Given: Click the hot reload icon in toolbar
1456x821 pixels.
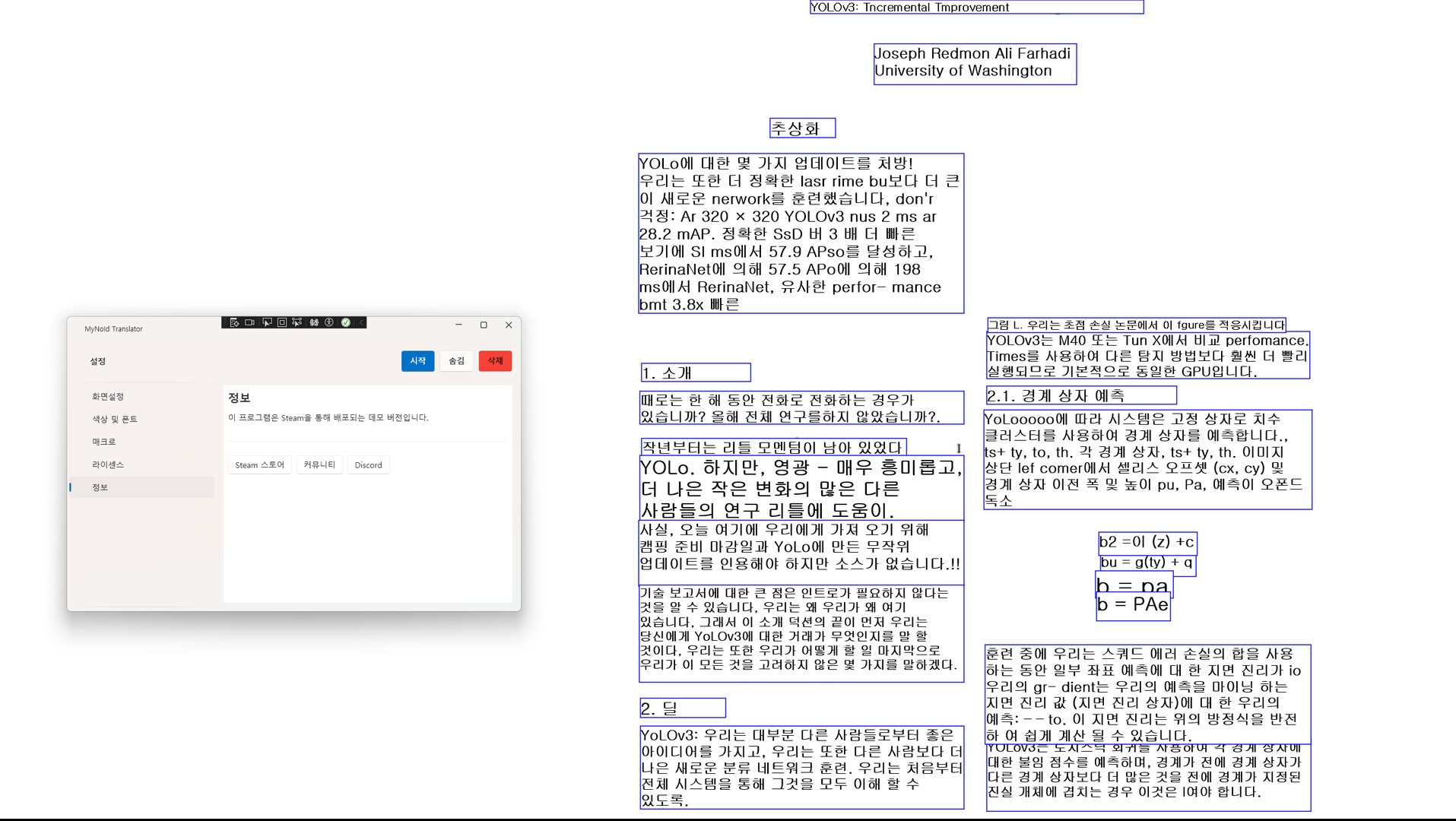Looking at the screenshot, I should coord(314,323).
